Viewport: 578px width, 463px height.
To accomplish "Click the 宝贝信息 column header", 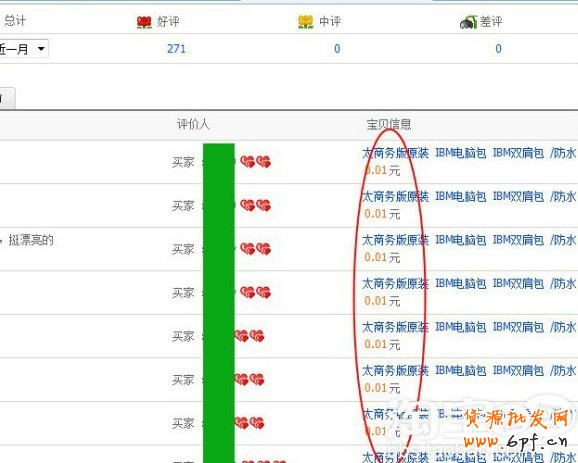I will point(389,124).
